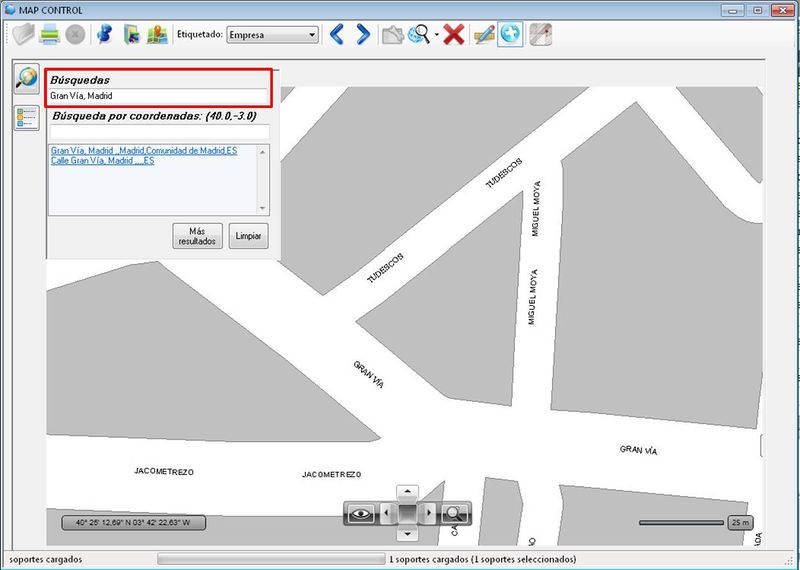This screenshot has height=570, width=800.
Task: Click the red X delete icon
Action: (x=453, y=35)
